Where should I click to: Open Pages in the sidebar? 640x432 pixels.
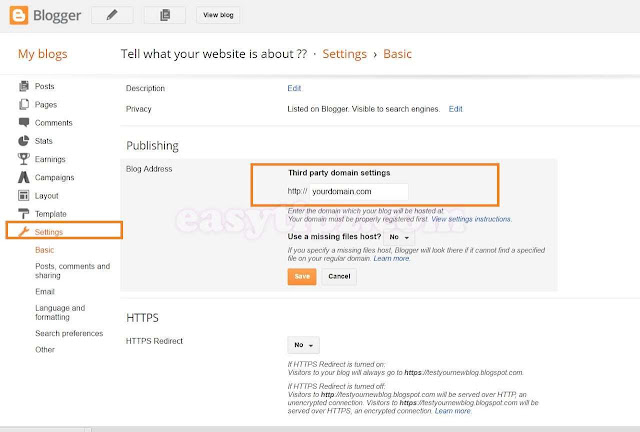tap(46, 105)
